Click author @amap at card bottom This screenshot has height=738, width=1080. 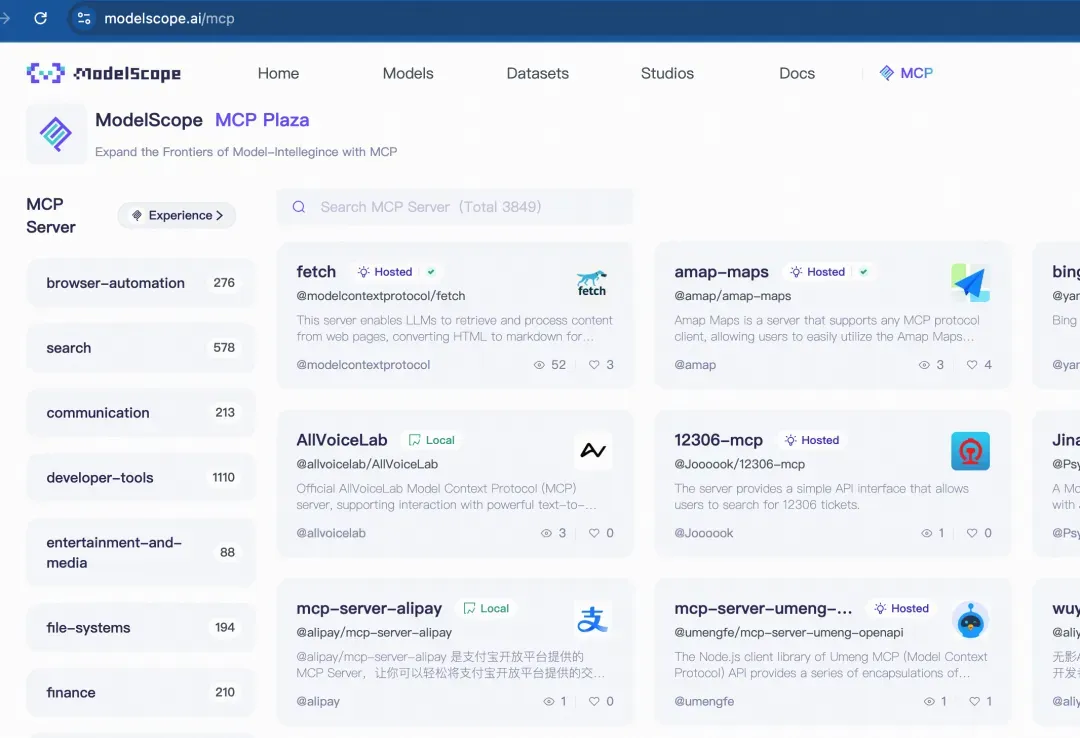695,365
